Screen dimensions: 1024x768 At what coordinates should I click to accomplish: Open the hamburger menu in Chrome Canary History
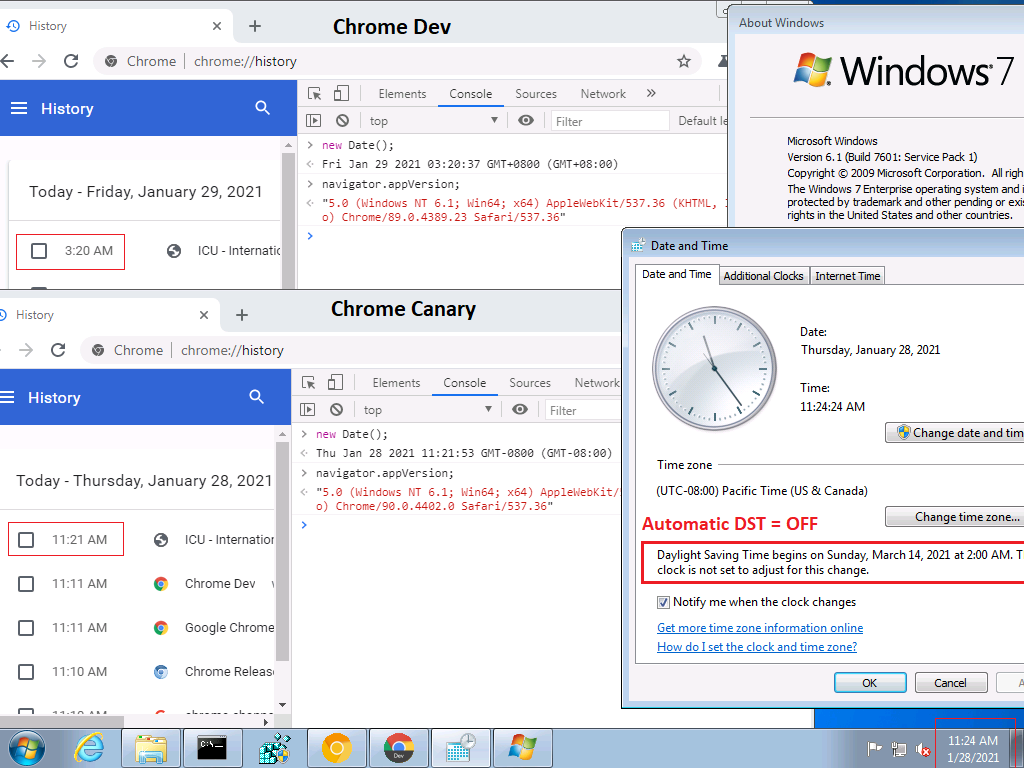7,397
